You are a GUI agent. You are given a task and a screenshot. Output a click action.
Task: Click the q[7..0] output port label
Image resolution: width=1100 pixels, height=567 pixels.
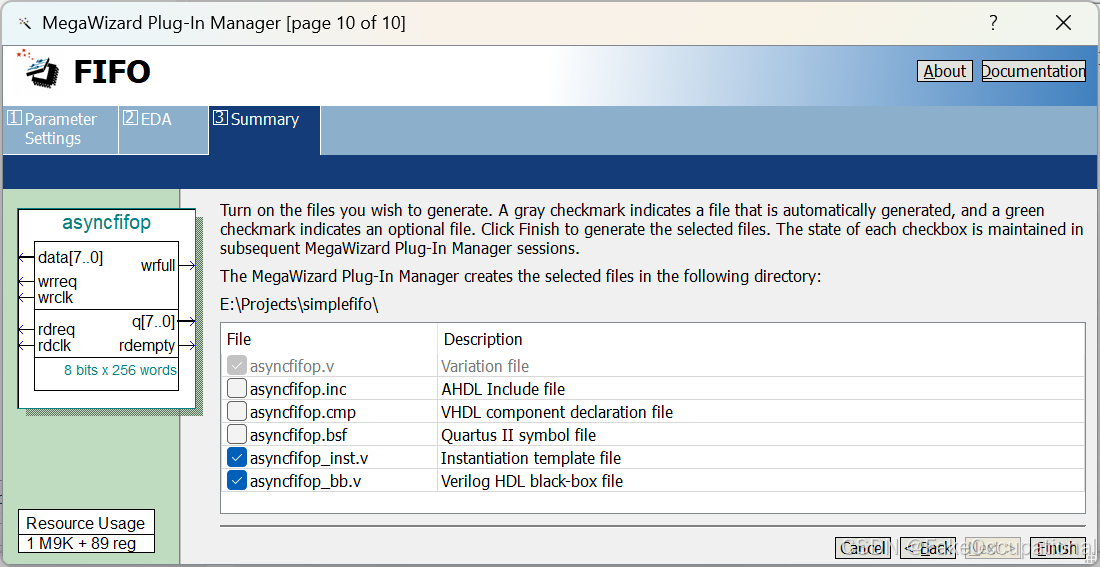(154, 322)
